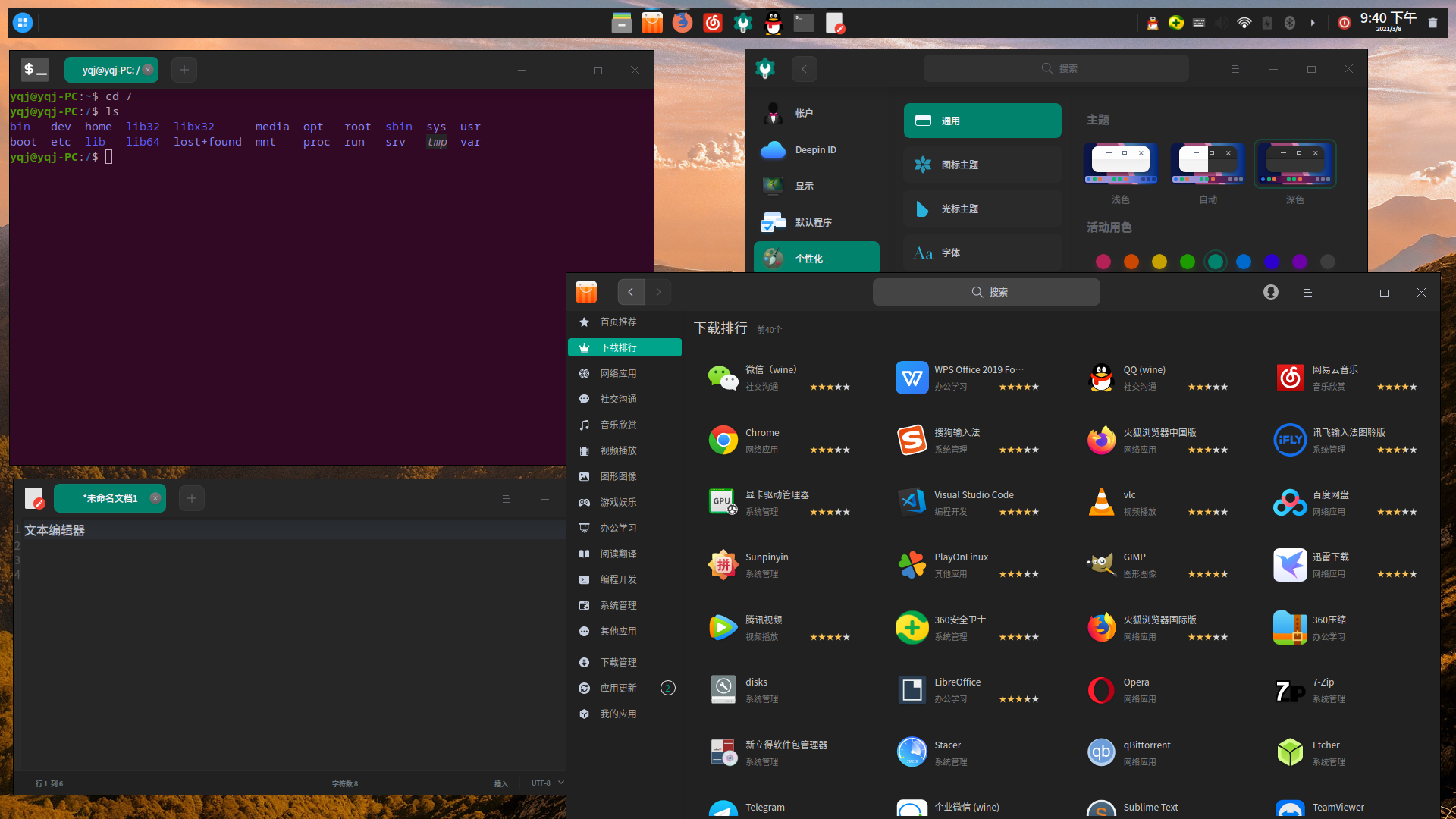This screenshot has height=819, width=1456.
Task: Switch to the 未命名文档1 editor tab
Action: 110,498
